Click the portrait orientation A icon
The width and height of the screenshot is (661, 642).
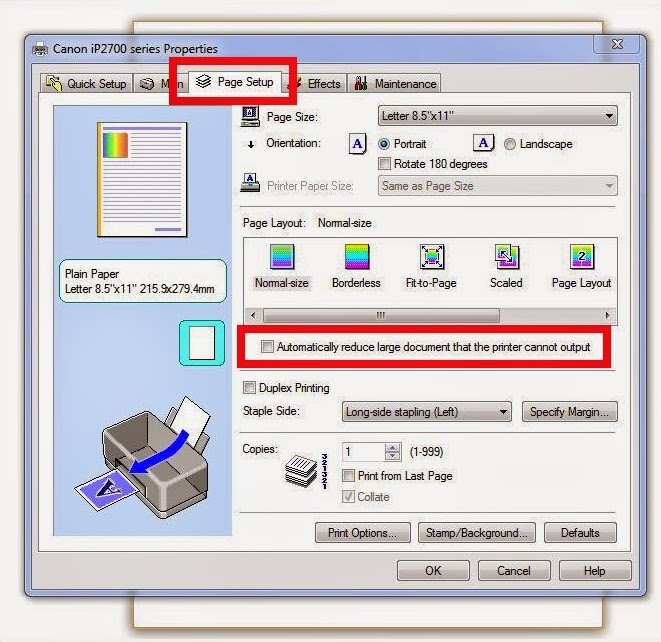coord(357,144)
